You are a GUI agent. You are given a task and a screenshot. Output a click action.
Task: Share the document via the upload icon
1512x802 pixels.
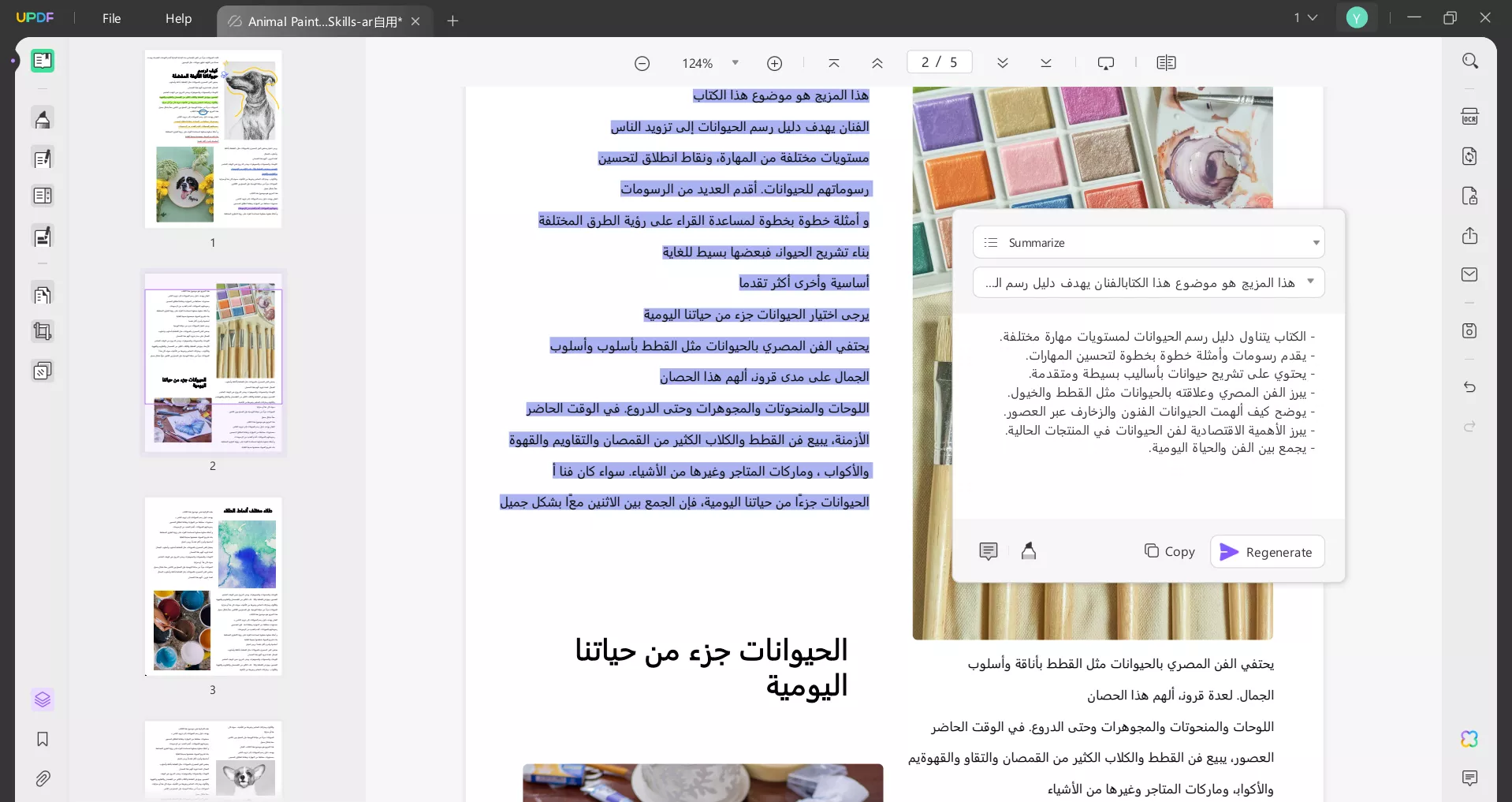pyautogui.click(x=1470, y=237)
